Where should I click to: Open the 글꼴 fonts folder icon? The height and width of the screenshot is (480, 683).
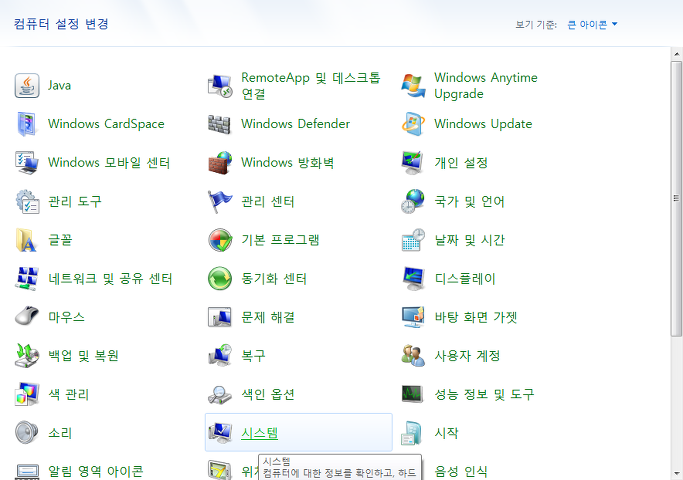click(27, 240)
